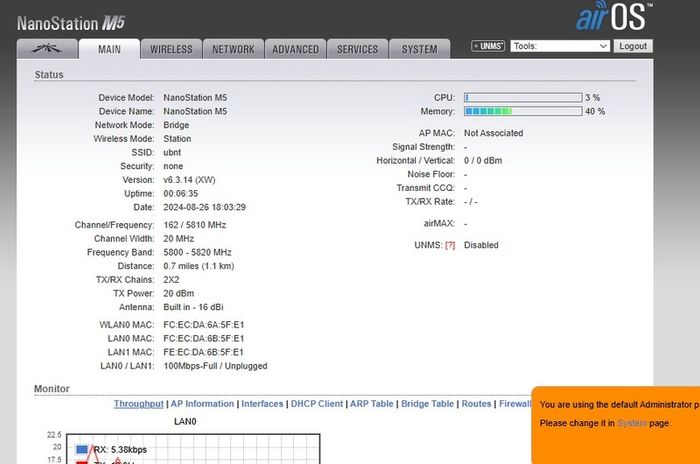This screenshot has width=700, height=464.
Task: Select the LAN1 MAC address FE:EC:DA:6B:5F:E1
Action: tap(204, 352)
